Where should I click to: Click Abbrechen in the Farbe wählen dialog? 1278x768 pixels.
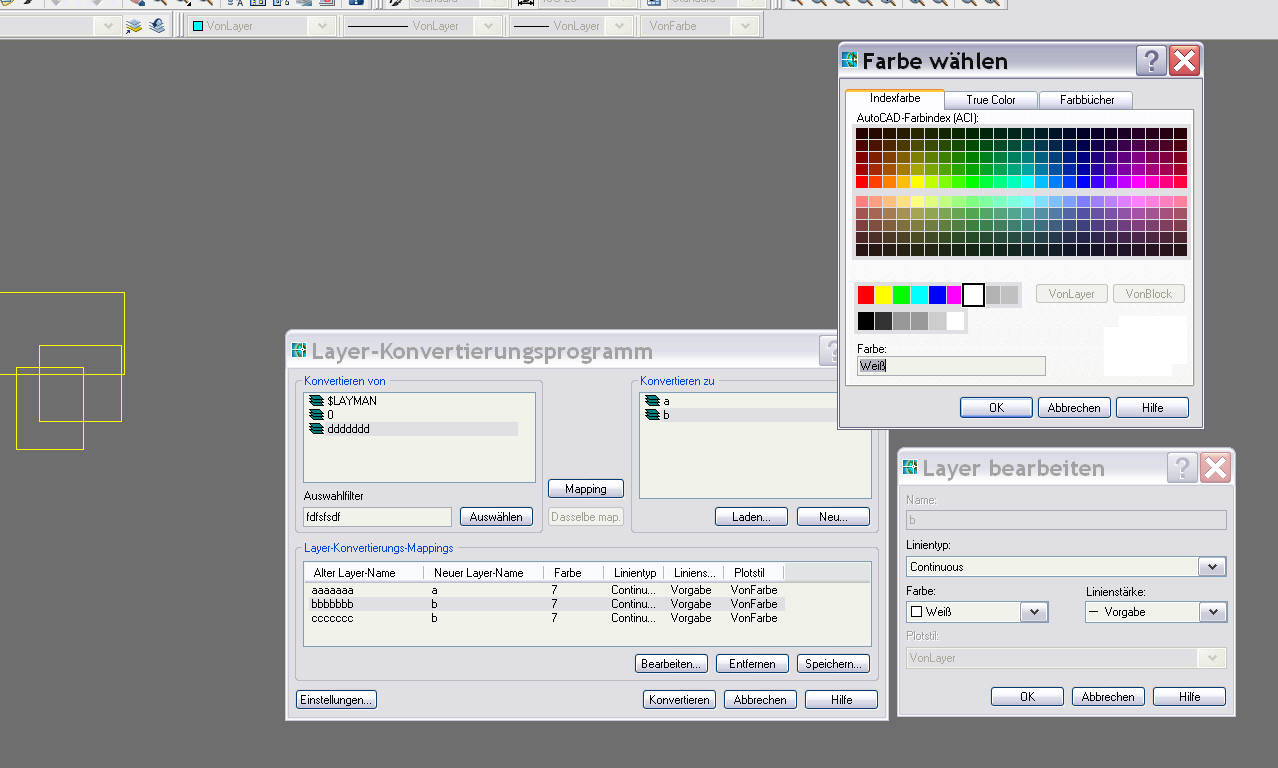[x=1074, y=408]
